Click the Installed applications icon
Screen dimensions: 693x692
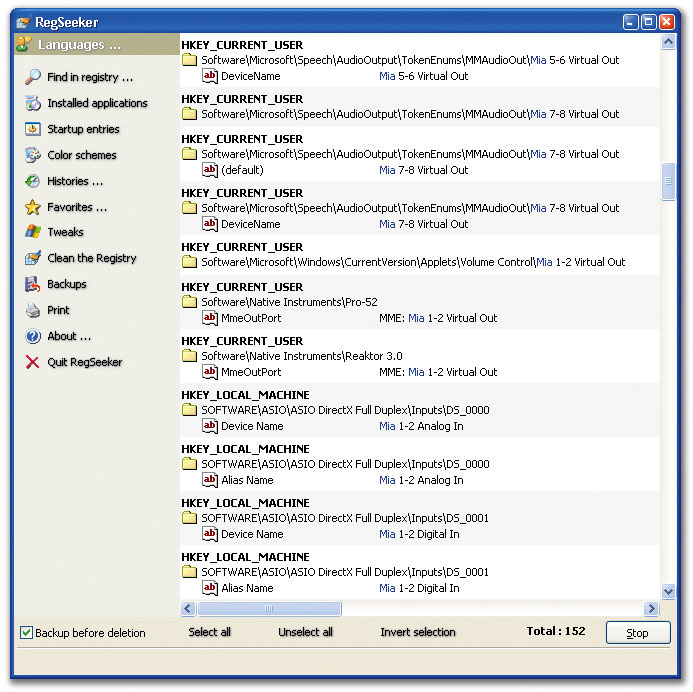click(x=33, y=103)
